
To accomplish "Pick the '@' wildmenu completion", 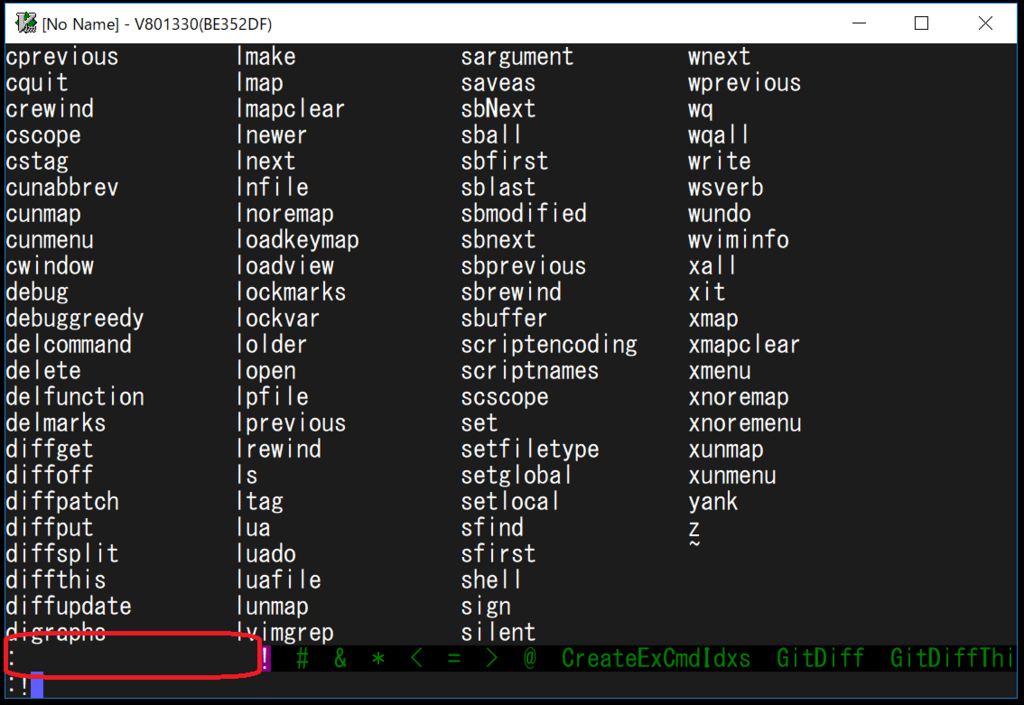I will (530, 658).
